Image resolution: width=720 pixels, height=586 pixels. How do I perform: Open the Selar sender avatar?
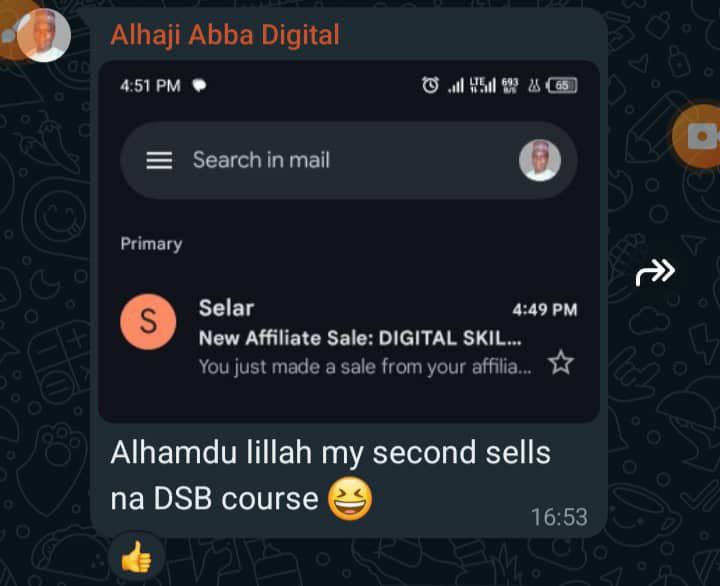point(148,321)
